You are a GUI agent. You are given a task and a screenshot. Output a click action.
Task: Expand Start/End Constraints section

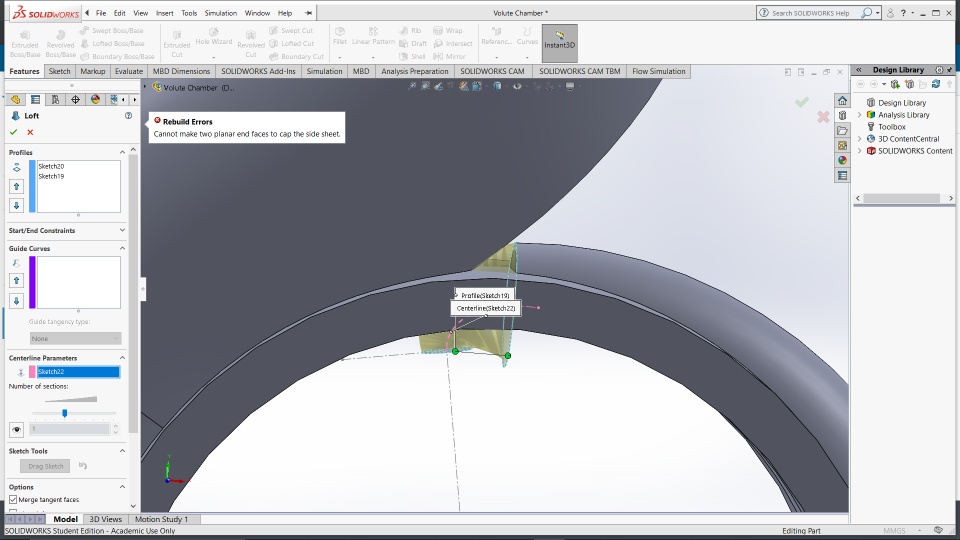pyautogui.click(x=122, y=230)
